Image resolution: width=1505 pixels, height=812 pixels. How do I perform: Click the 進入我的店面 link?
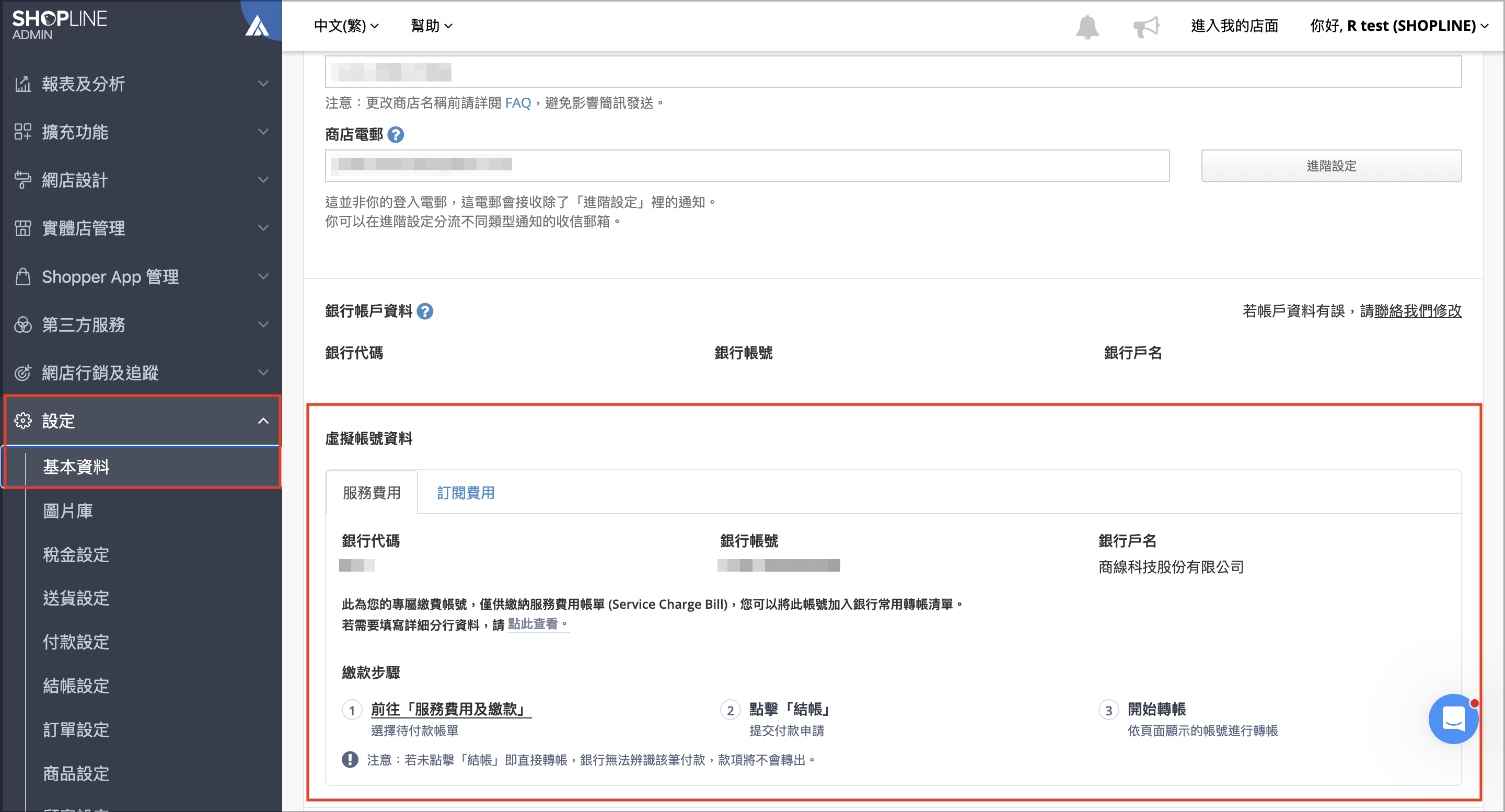click(1234, 26)
